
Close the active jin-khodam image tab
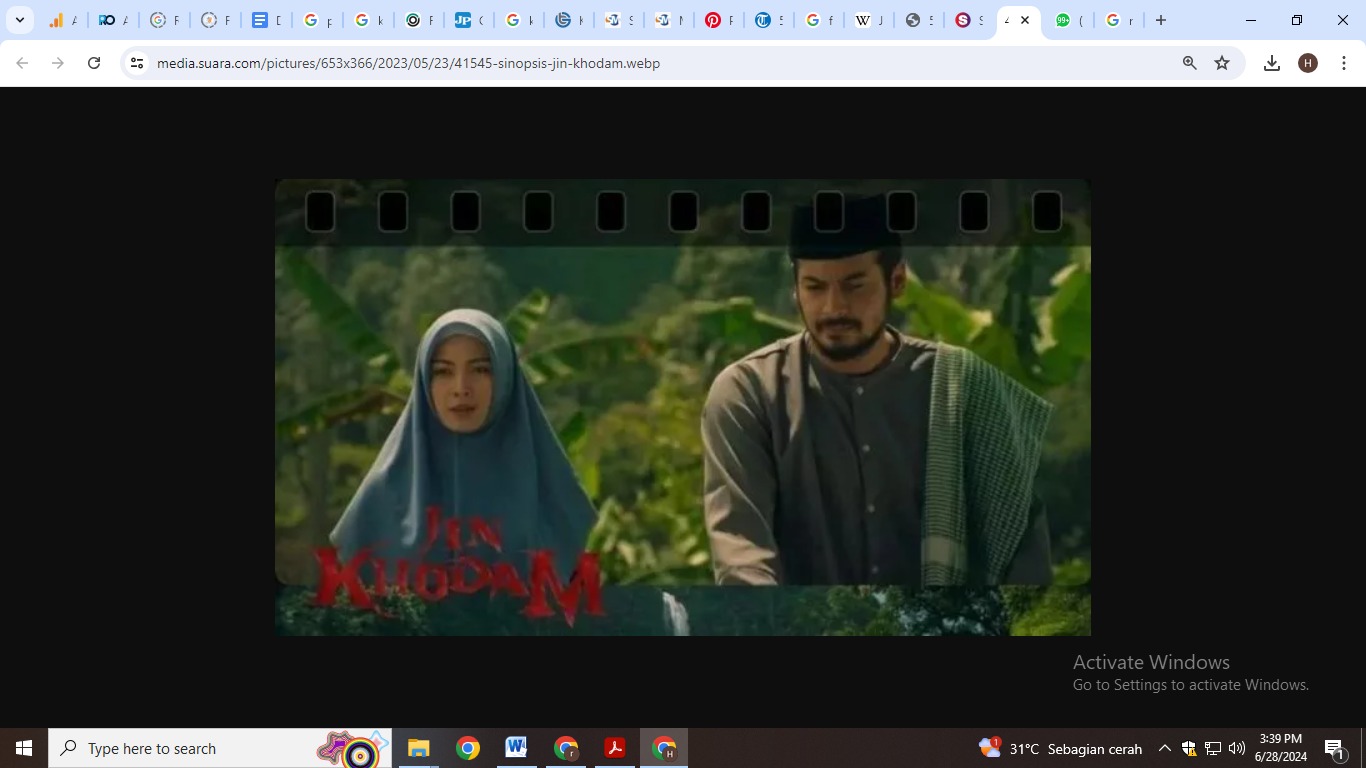[1025, 20]
